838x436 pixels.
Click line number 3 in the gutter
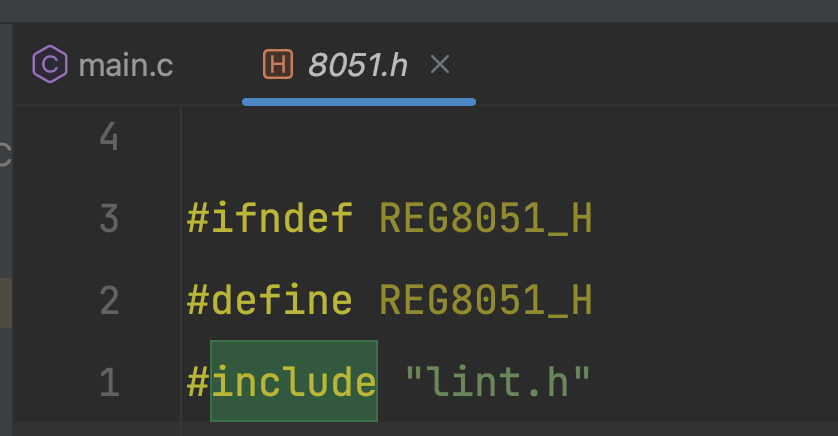coord(109,218)
